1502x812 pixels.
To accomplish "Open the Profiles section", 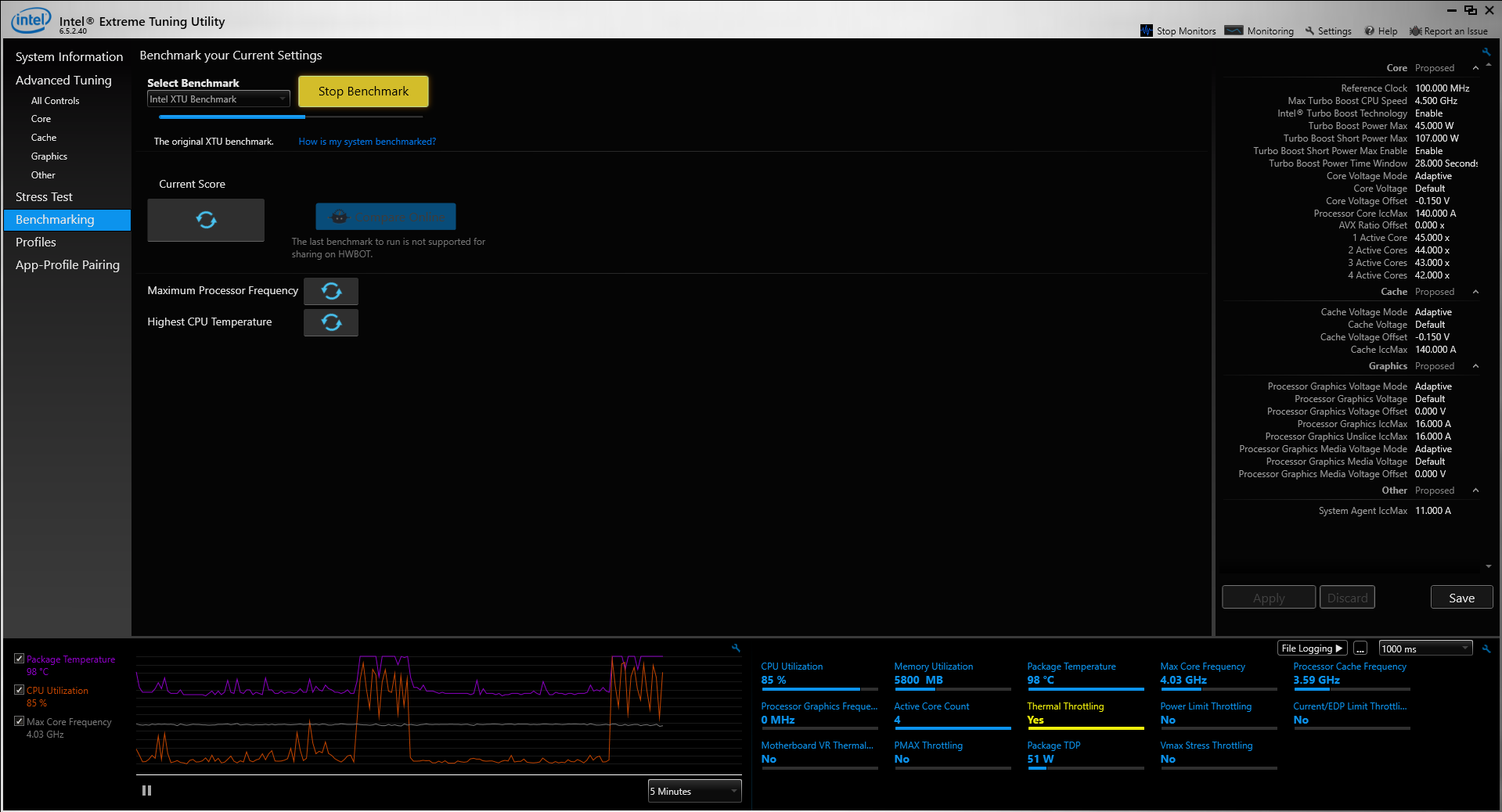I will click(x=36, y=243).
